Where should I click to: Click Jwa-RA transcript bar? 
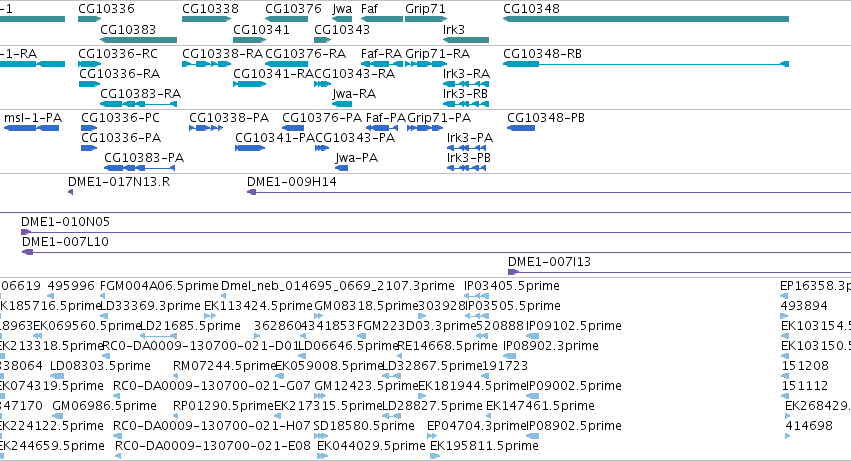pyautogui.click(x=342, y=104)
